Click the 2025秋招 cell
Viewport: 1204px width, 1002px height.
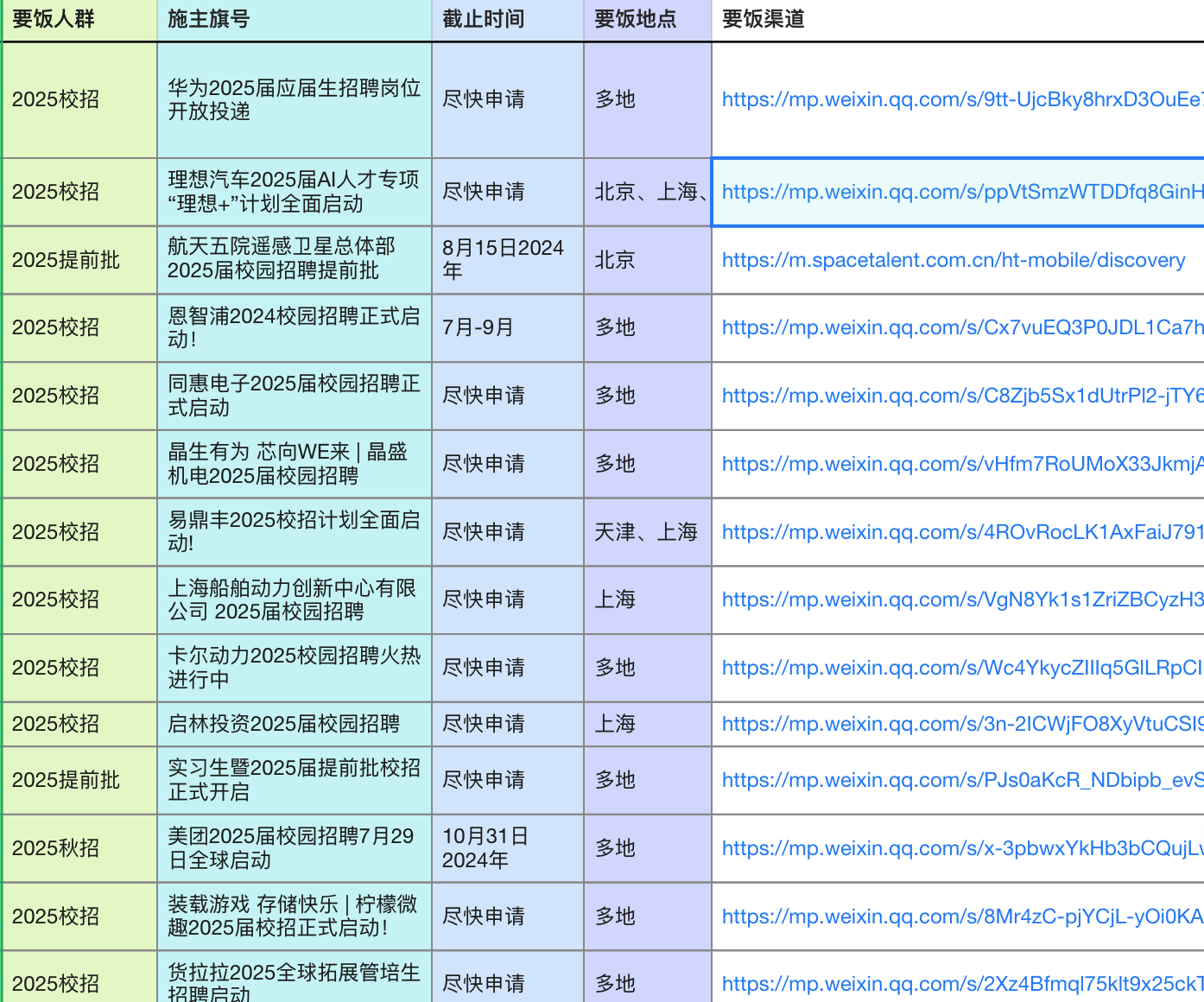[79, 848]
